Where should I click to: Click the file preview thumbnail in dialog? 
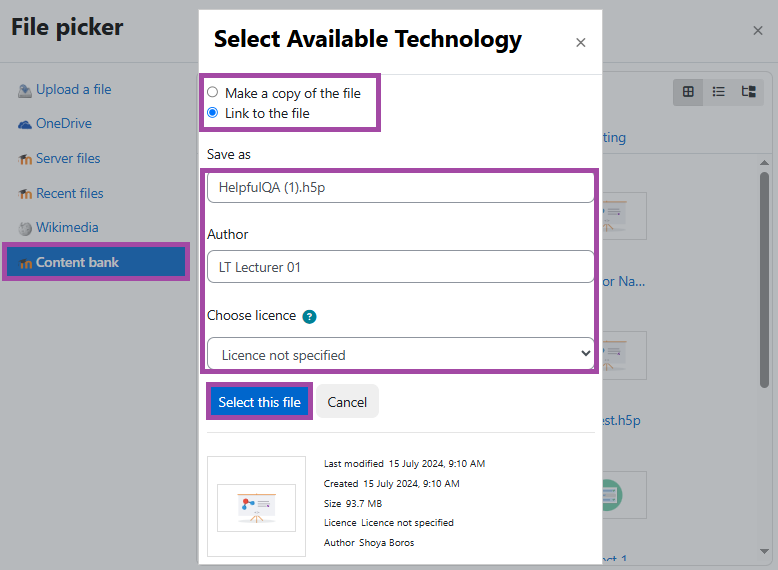coord(257,507)
